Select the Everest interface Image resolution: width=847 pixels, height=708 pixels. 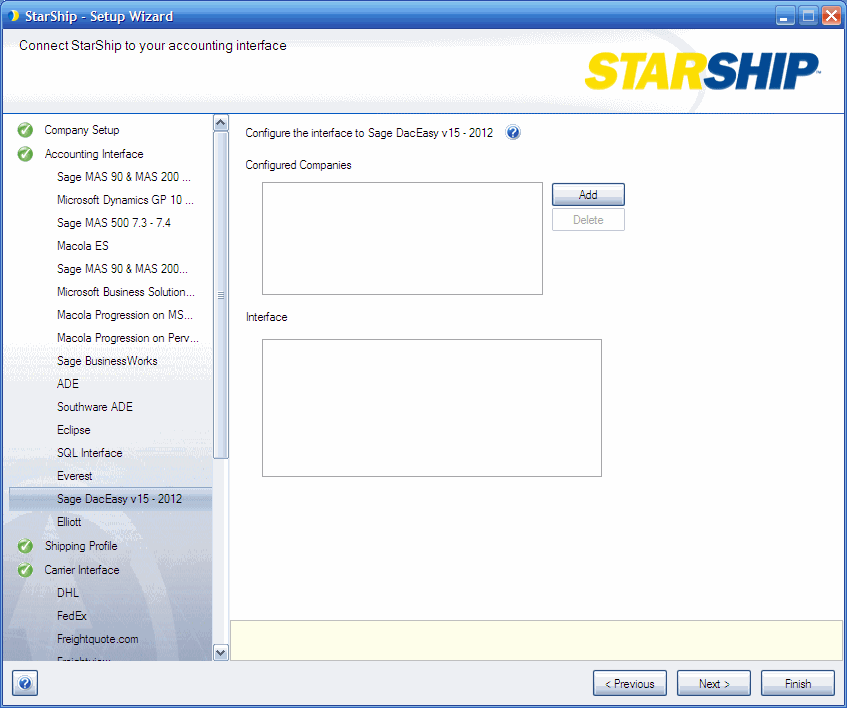coord(75,476)
